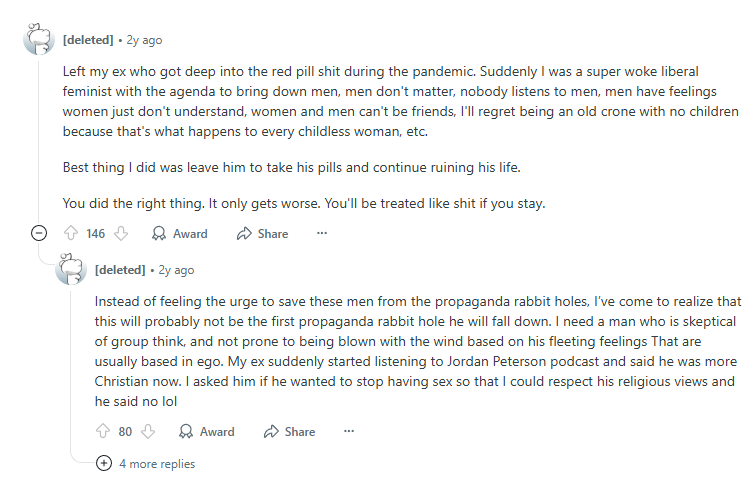Click the top comment's user avatar
The height and width of the screenshot is (480, 750).
tap(39, 40)
